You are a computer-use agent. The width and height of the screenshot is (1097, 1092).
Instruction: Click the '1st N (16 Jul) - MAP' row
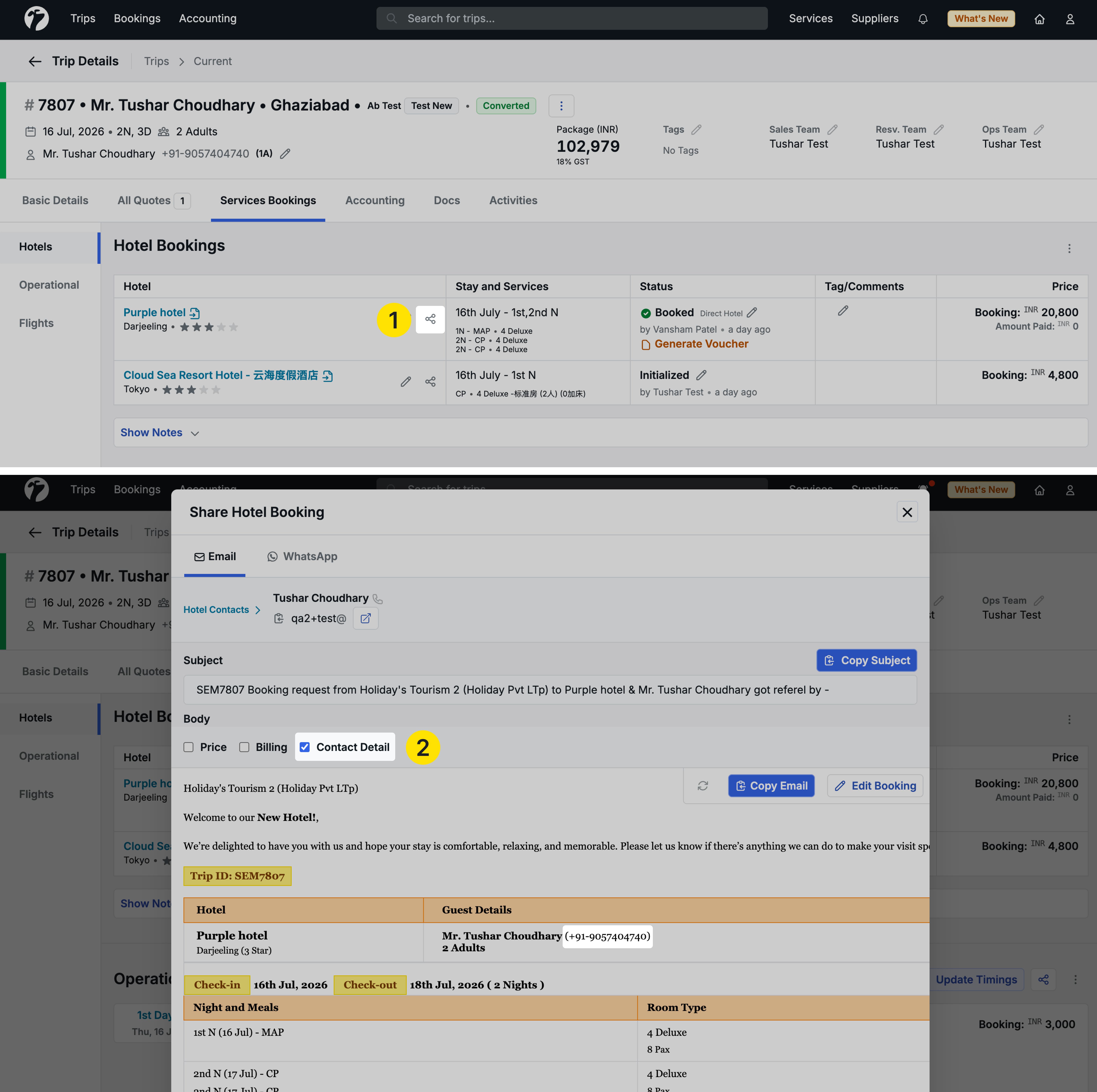[x=557, y=1041]
